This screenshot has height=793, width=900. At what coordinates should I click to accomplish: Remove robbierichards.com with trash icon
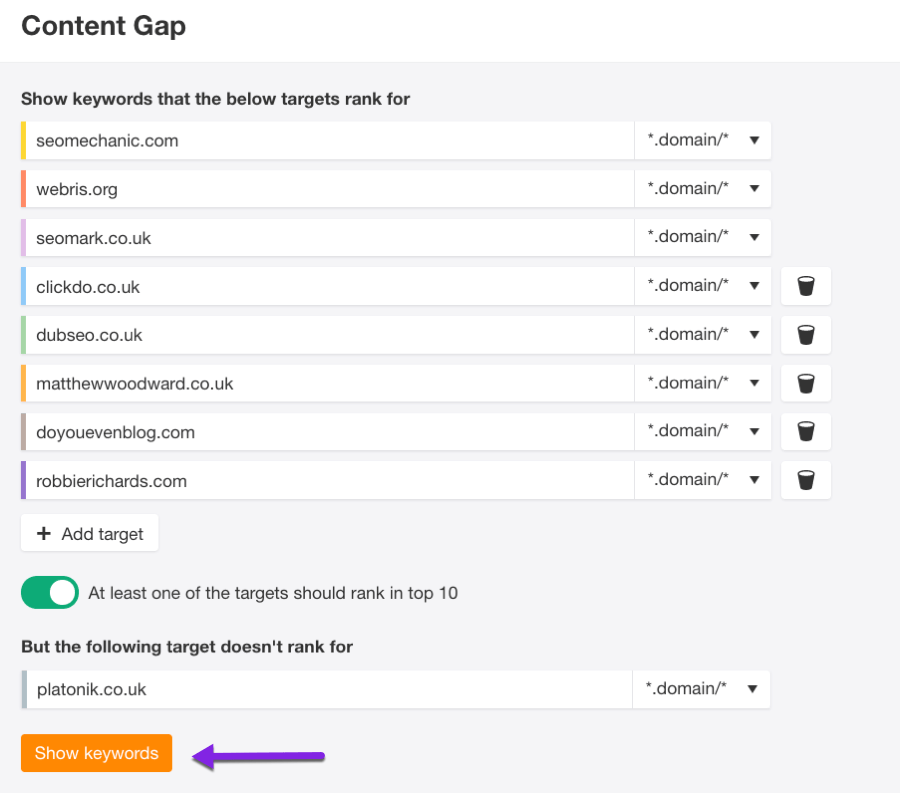(805, 481)
